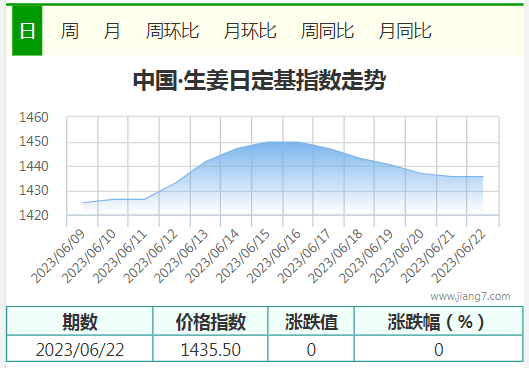The width and height of the screenshot is (529, 368).
Task: Click the y-axis label 1440
Action: coord(34,166)
